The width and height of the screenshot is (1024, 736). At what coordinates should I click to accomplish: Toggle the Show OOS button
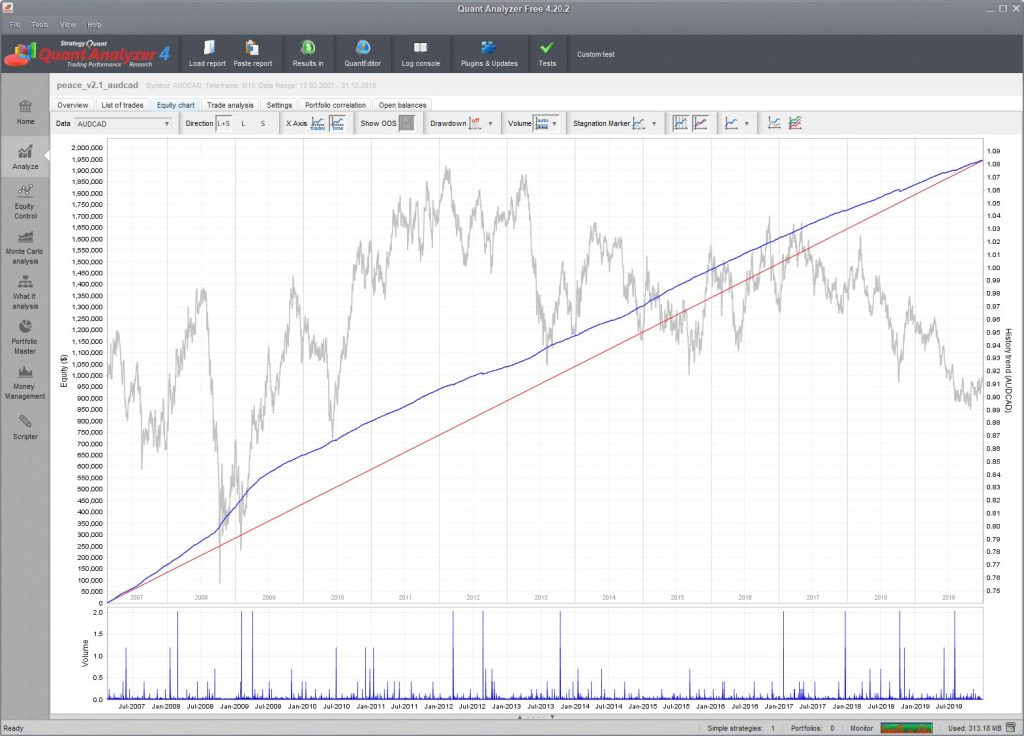pyautogui.click(x=406, y=124)
